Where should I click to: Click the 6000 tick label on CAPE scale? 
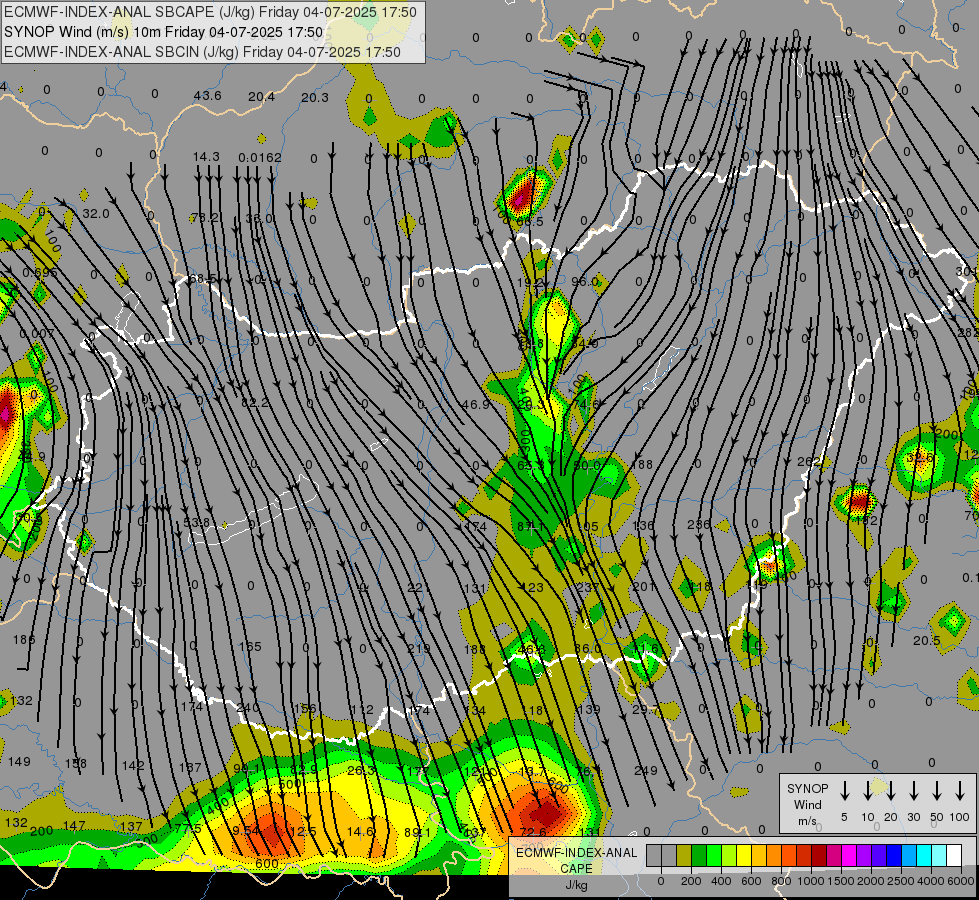click(x=961, y=881)
